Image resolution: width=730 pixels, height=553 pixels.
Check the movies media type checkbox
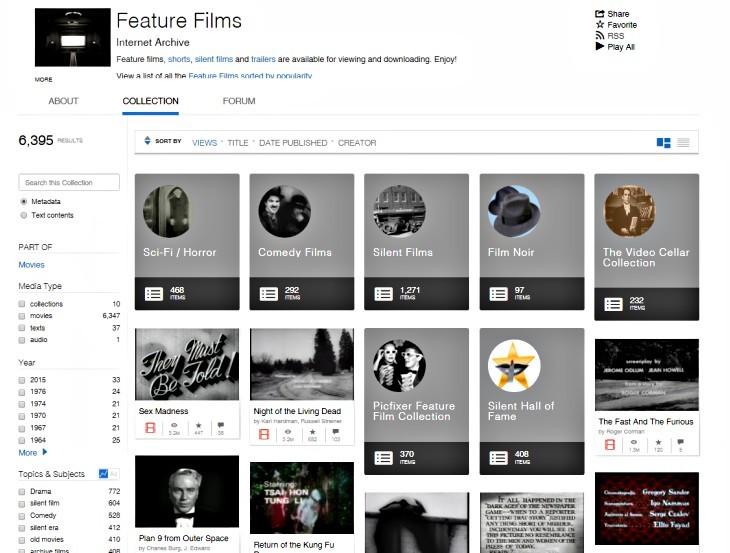[x=21, y=316]
